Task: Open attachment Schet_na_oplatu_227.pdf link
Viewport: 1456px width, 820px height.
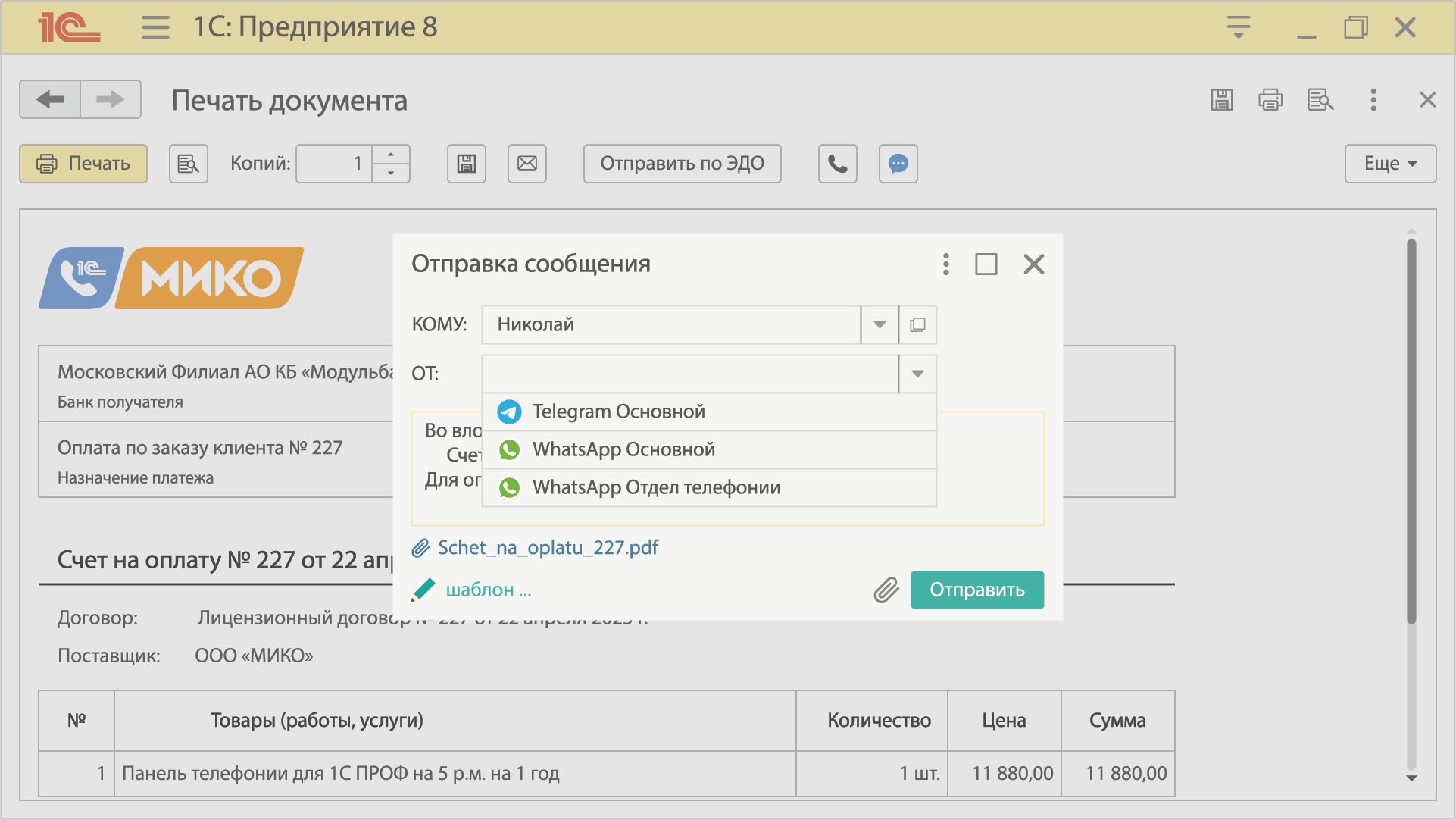Action: [x=547, y=547]
